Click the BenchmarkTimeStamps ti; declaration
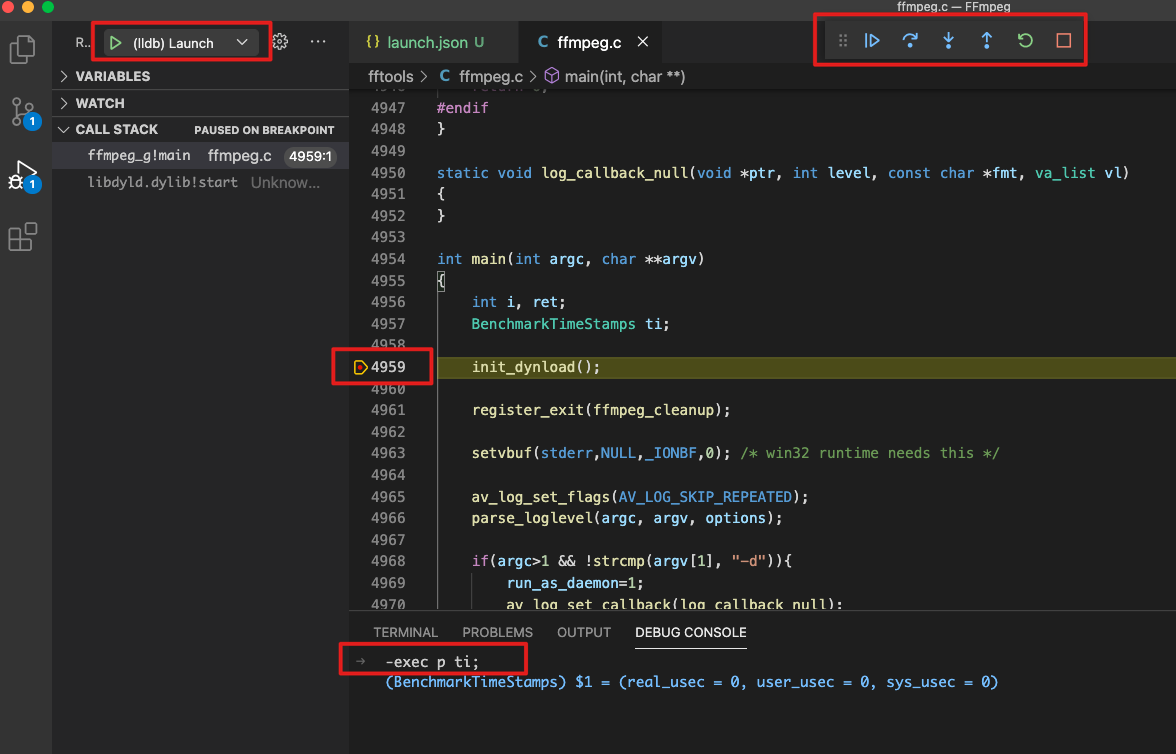This screenshot has width=1176, height=754. pyautogui.click(x=570, y=324)
